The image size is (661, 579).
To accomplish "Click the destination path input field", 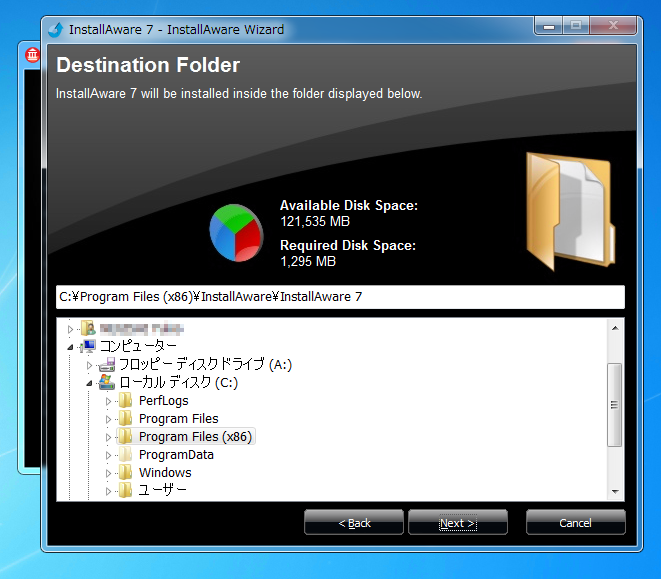I will pyautogui.click(x=340, y=297).
